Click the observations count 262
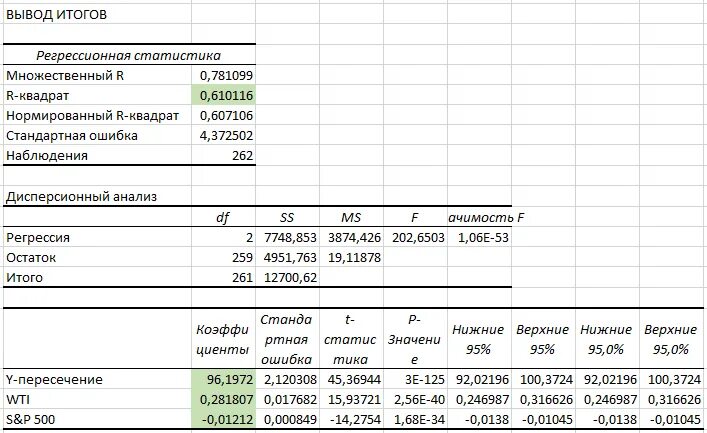707x433 pixels. (x=243, y=156)
